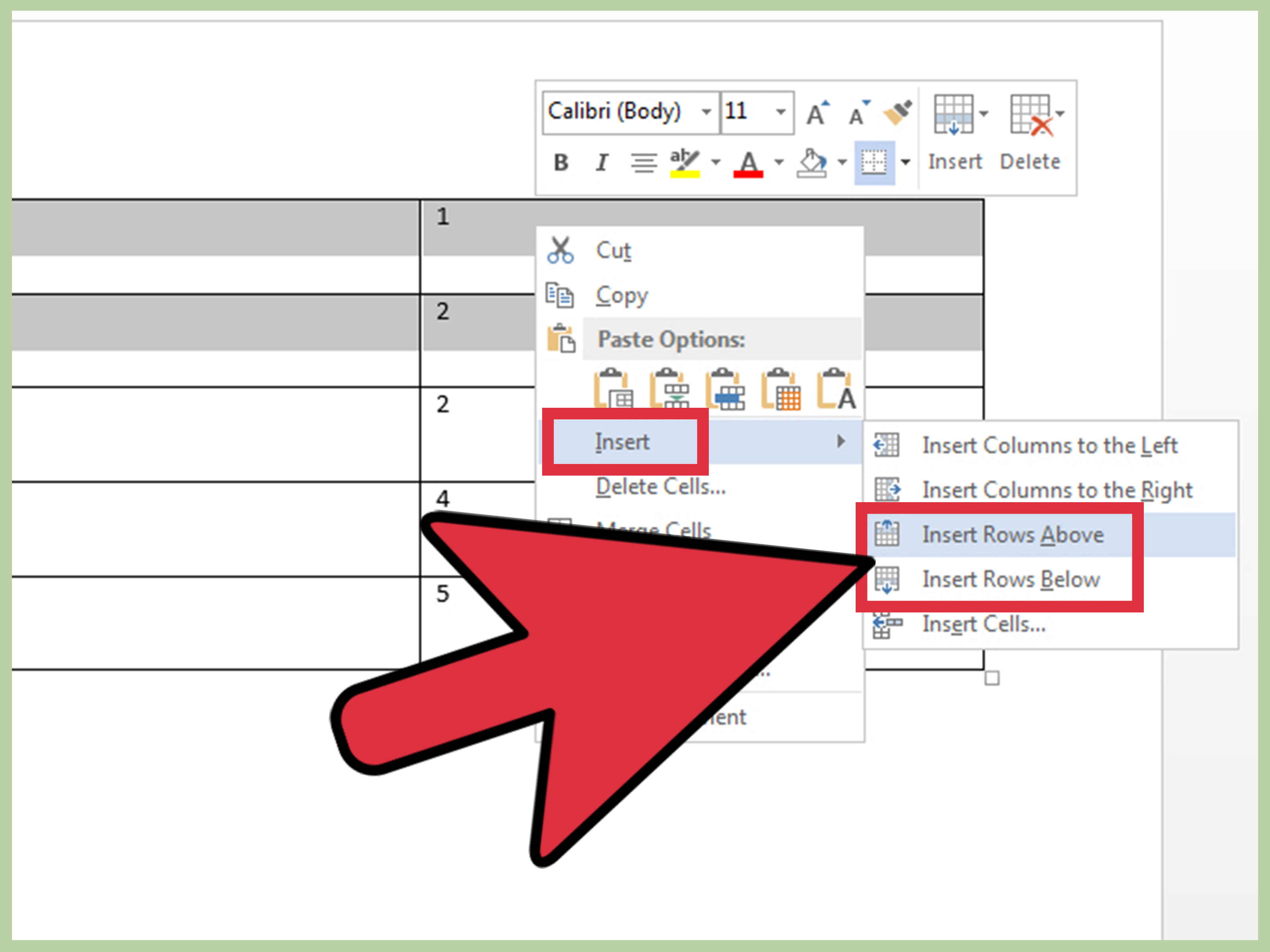This screenshot has width=1270, height=952.
Task: Open the Borders dropdown arrow
Action: pos(905,162)
